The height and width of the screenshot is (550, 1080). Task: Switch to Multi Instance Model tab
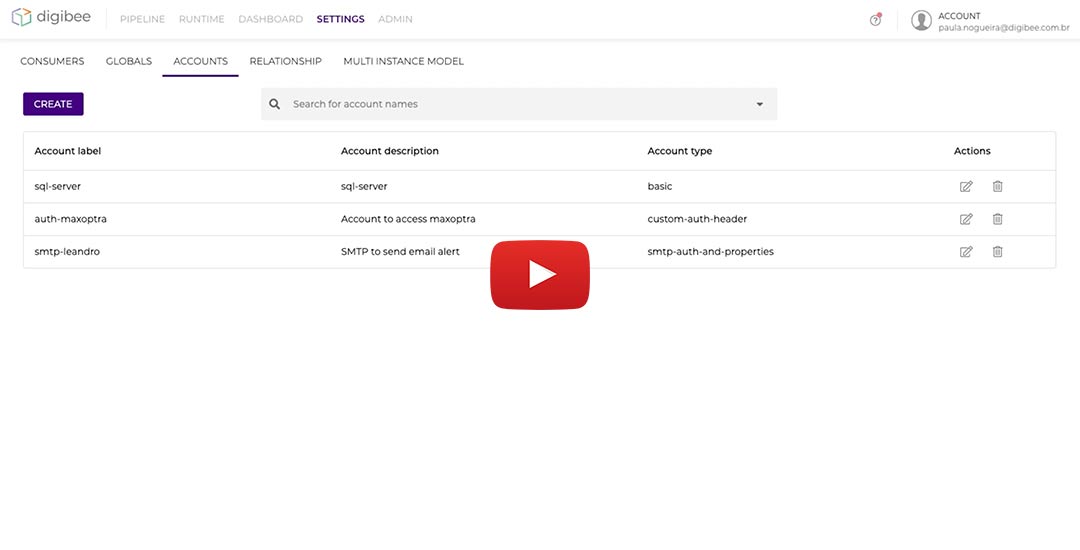pos(404,61)
